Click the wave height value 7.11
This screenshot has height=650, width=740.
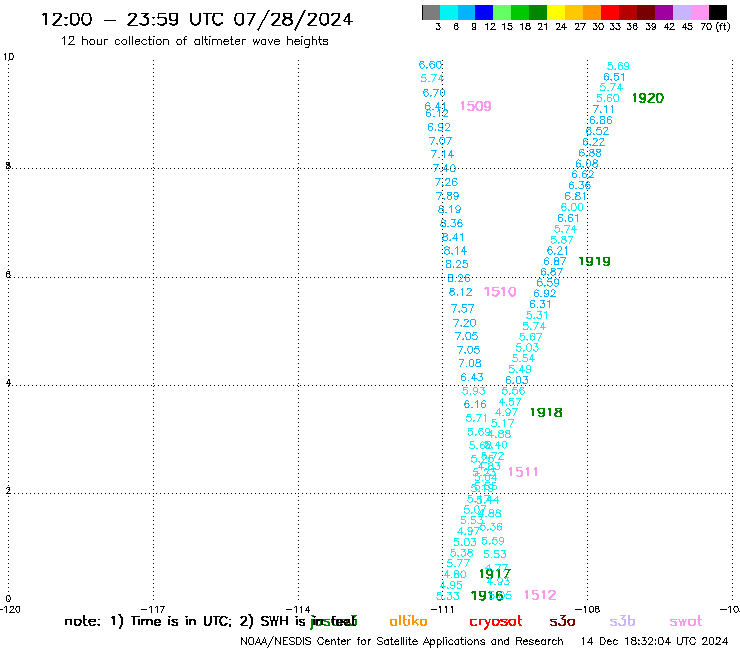click(x=604, y=110)
